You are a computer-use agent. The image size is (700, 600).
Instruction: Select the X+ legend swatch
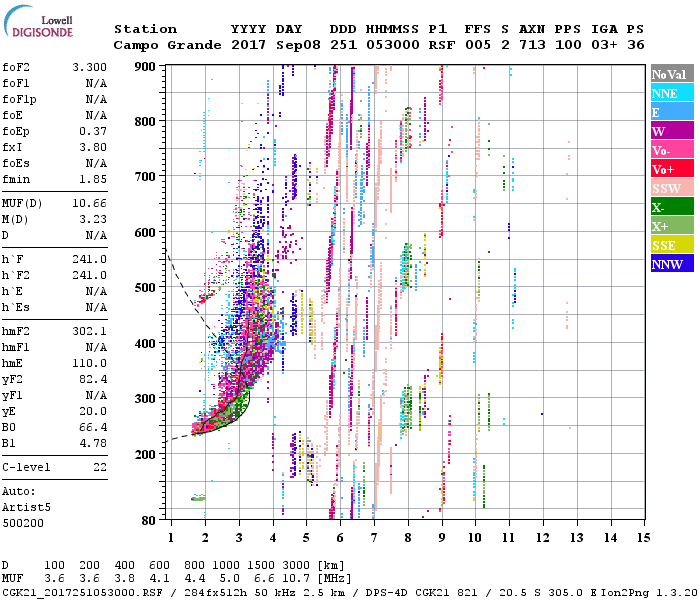click(672, 225)
